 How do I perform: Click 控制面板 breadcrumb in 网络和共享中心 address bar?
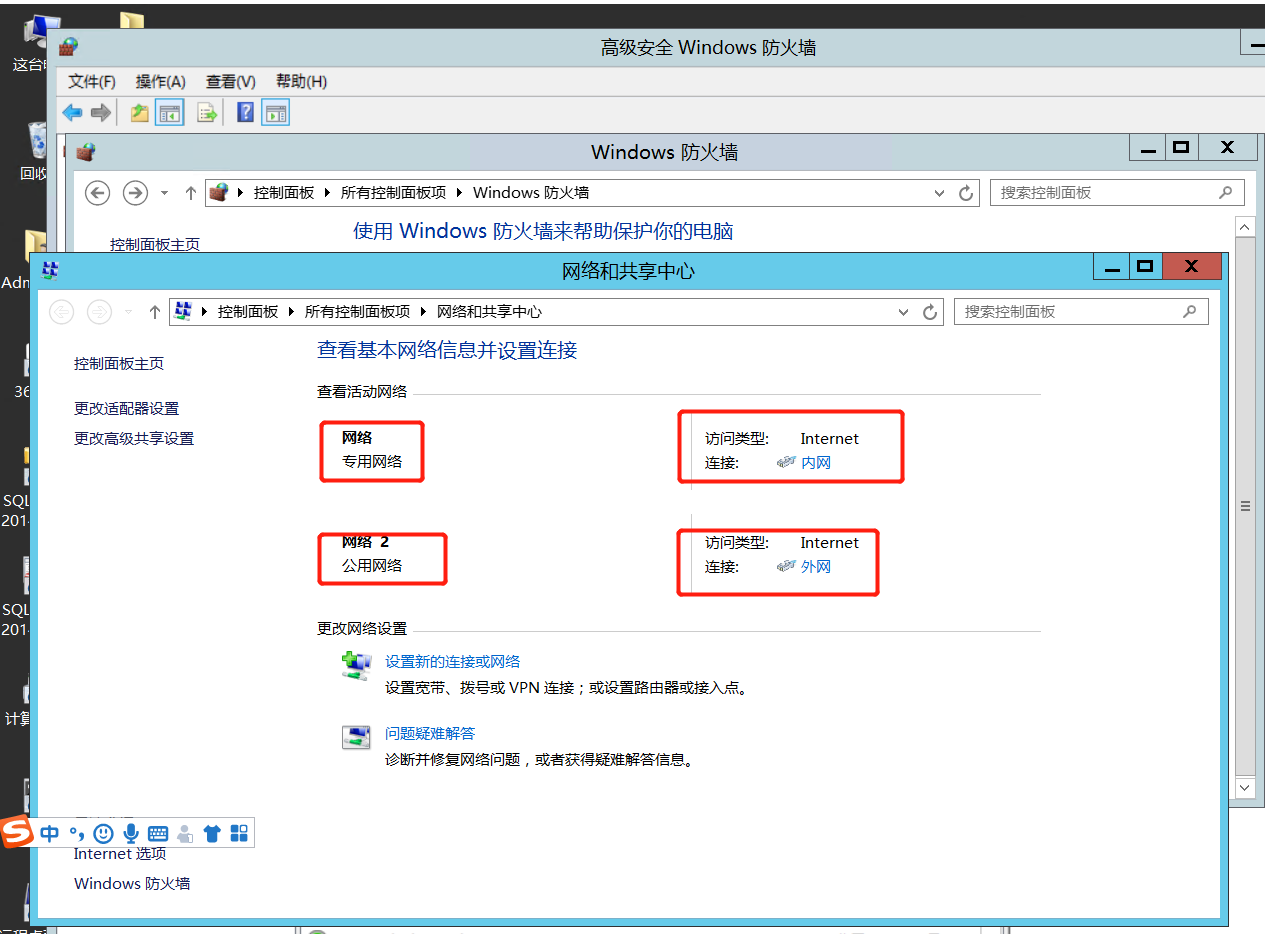pyautogui.click(x=248, y=312)
